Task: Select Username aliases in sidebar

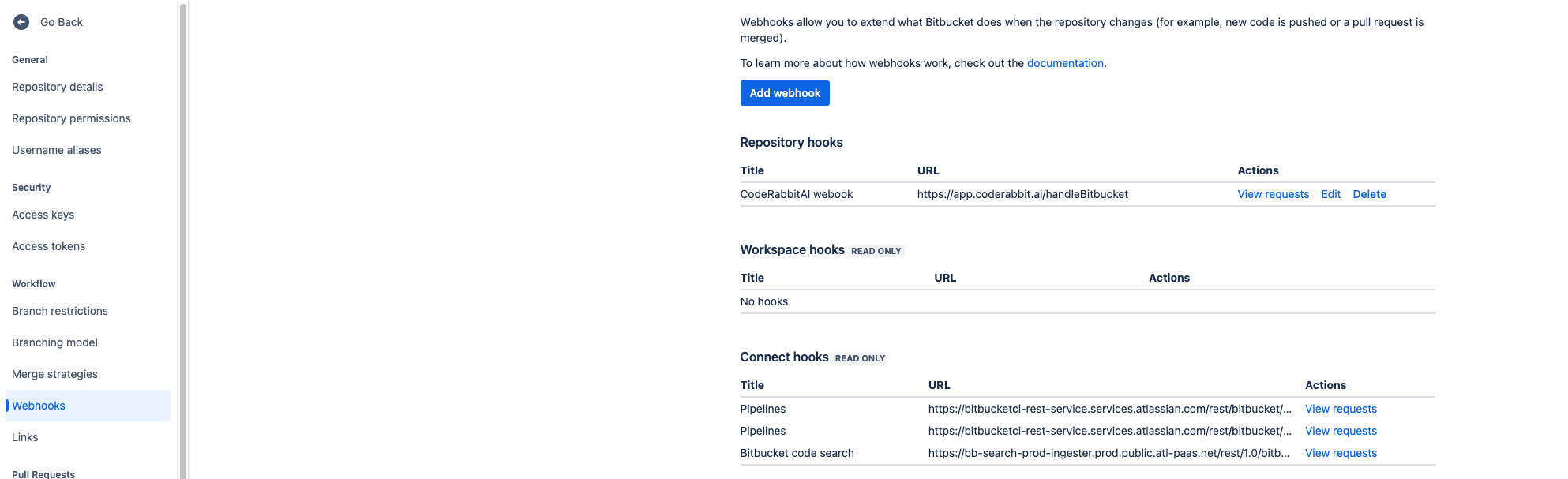Action: click(57, 150)
